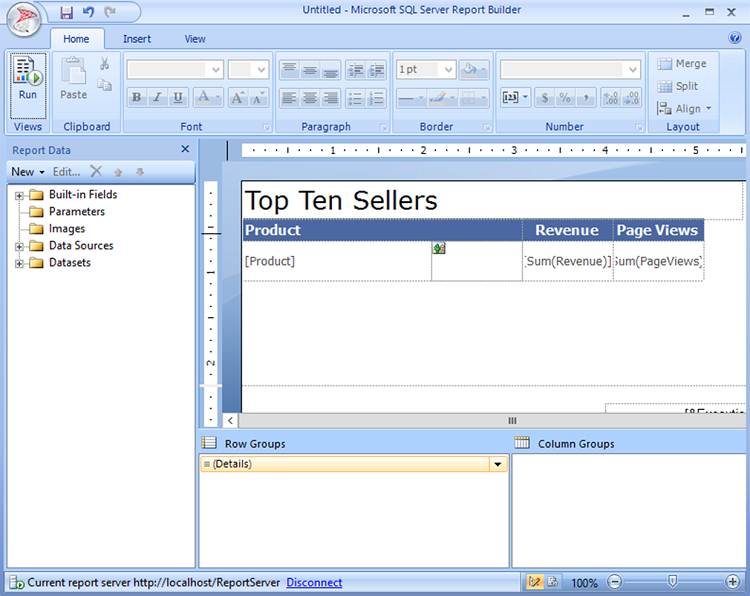This screenshot has width=750, height=596.
Task: Paste from clipboard
Action: [x=73, y=79]
